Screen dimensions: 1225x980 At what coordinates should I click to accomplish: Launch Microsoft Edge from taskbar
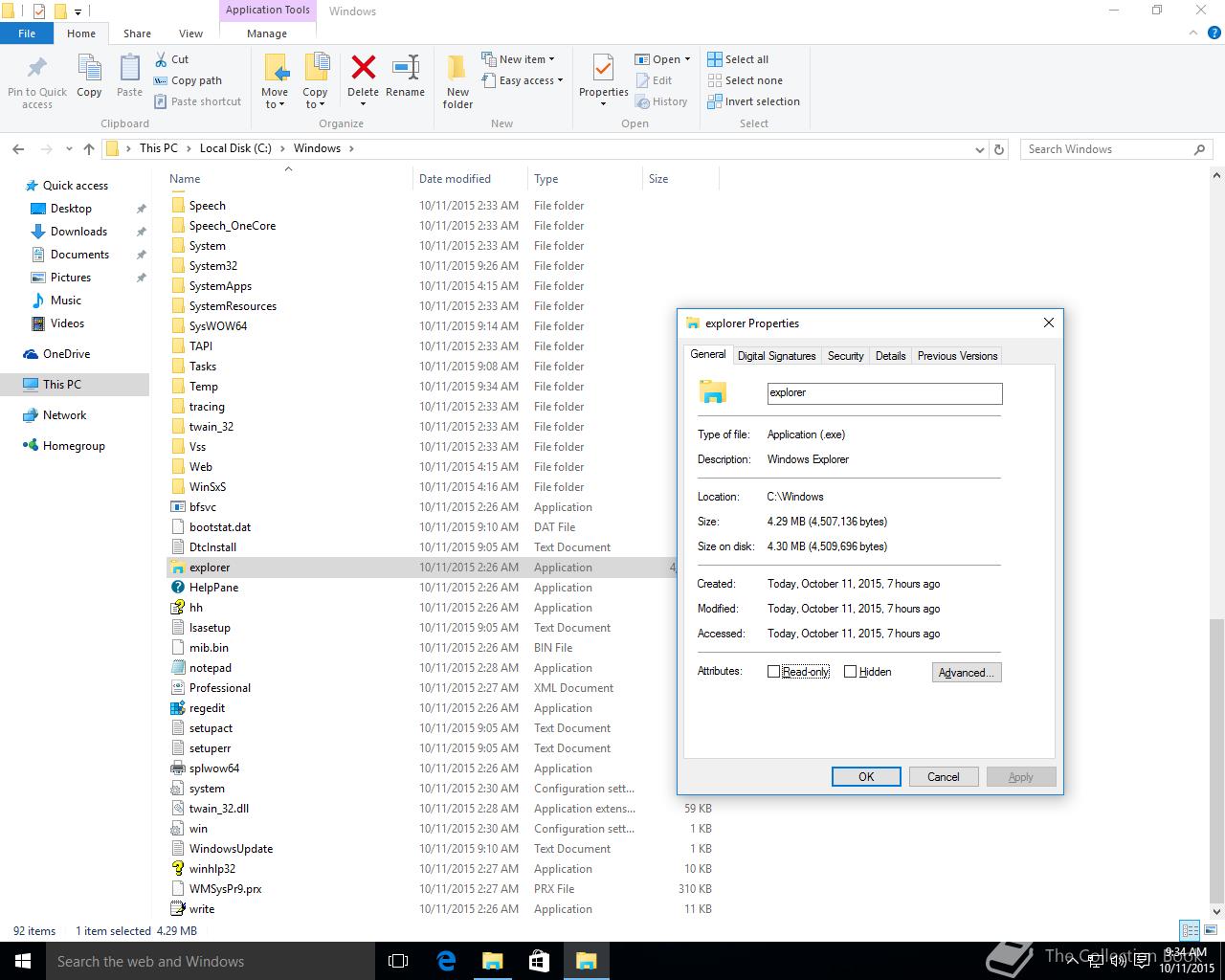coord(446,961)
